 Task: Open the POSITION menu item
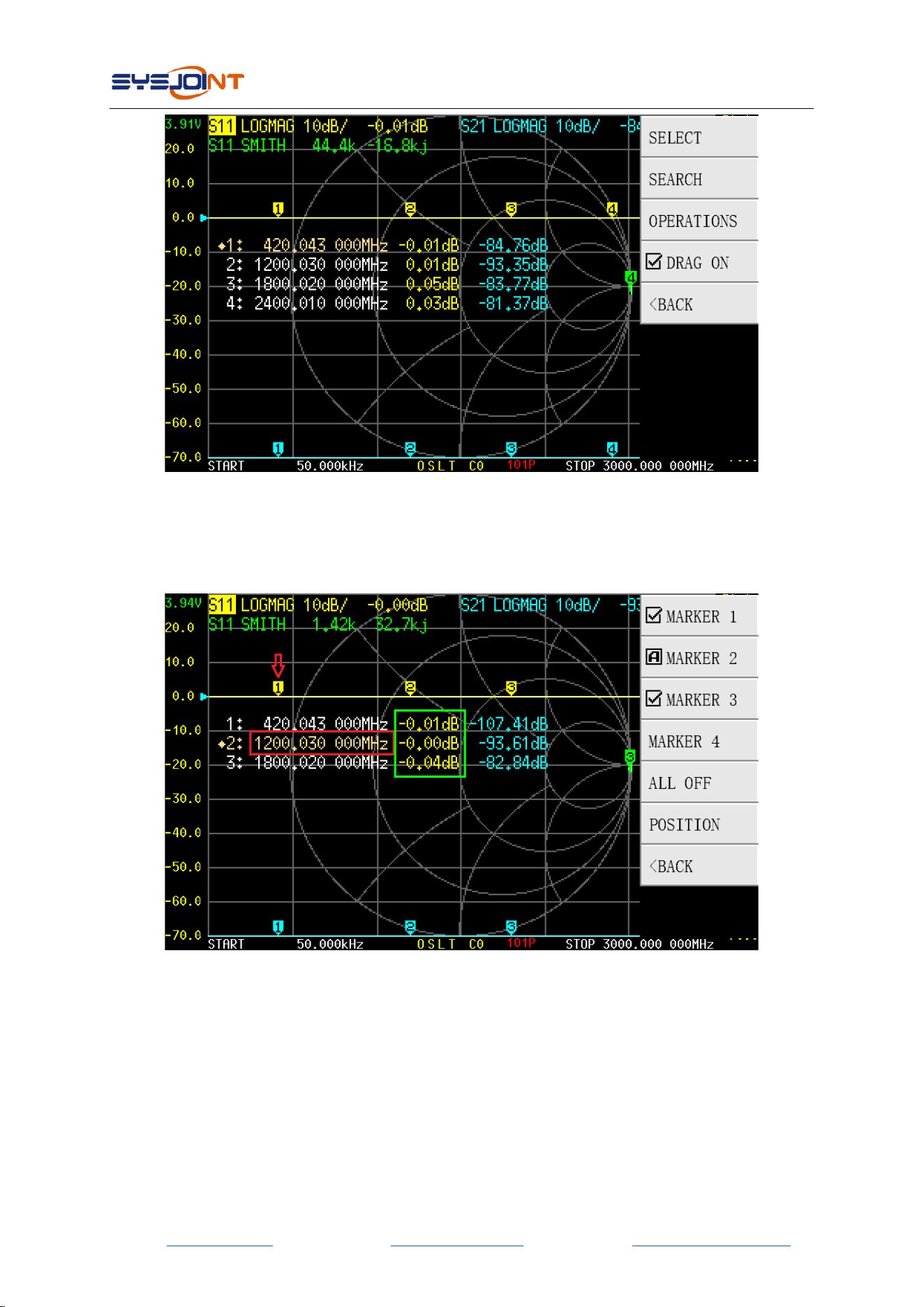click(699, 825)
